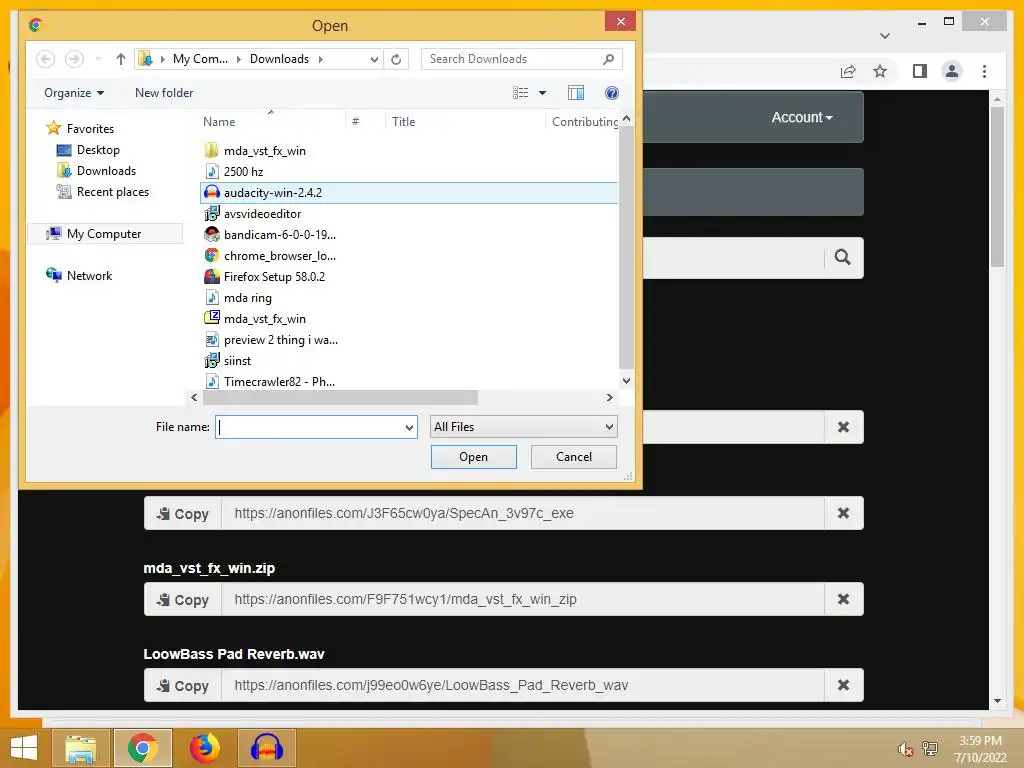
Task: Copy the SpecAn_3v97c_exe link
Action: coord(183,513)
